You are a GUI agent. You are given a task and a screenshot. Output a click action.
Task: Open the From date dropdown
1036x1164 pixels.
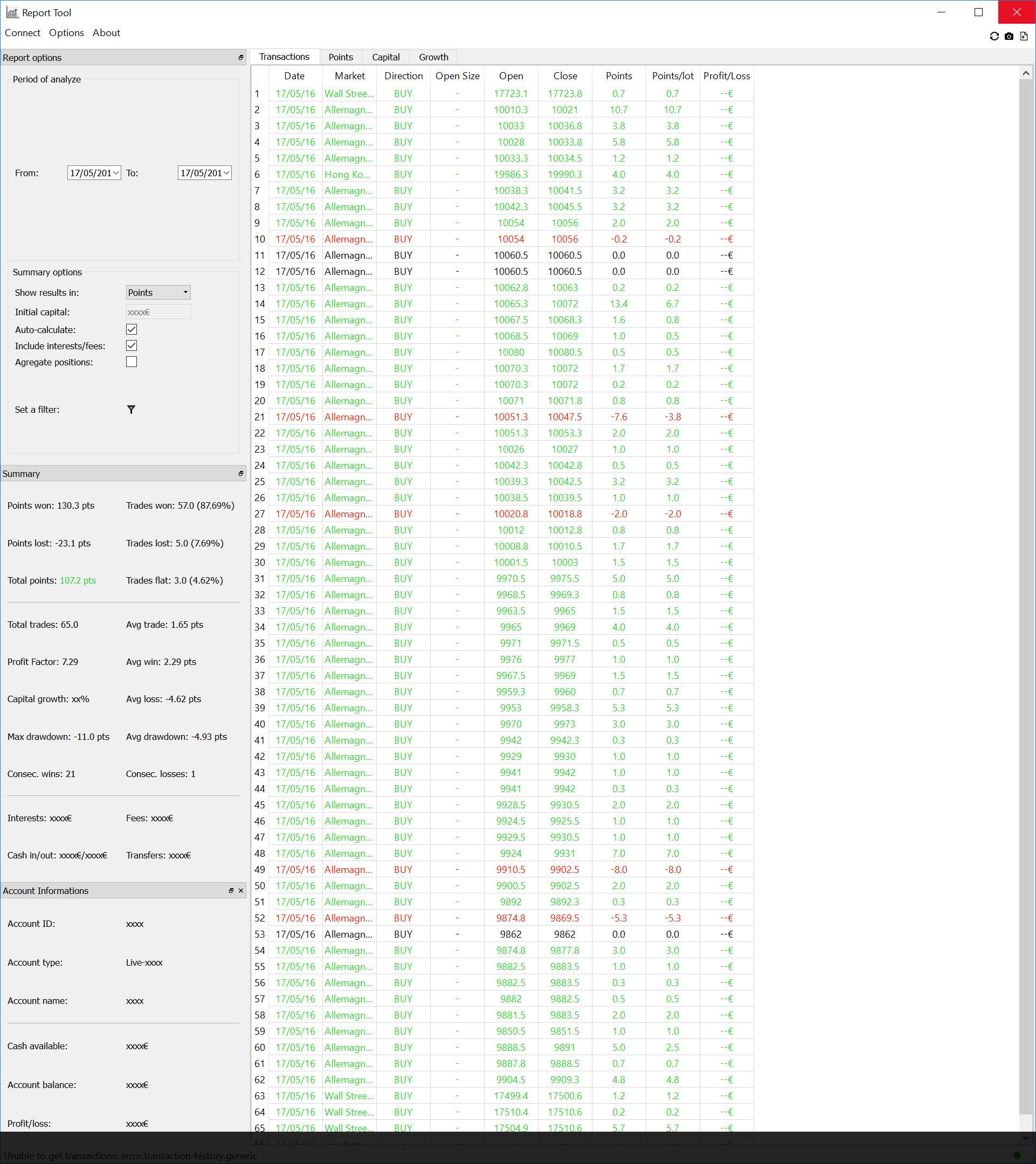click(x=116, y=173)
